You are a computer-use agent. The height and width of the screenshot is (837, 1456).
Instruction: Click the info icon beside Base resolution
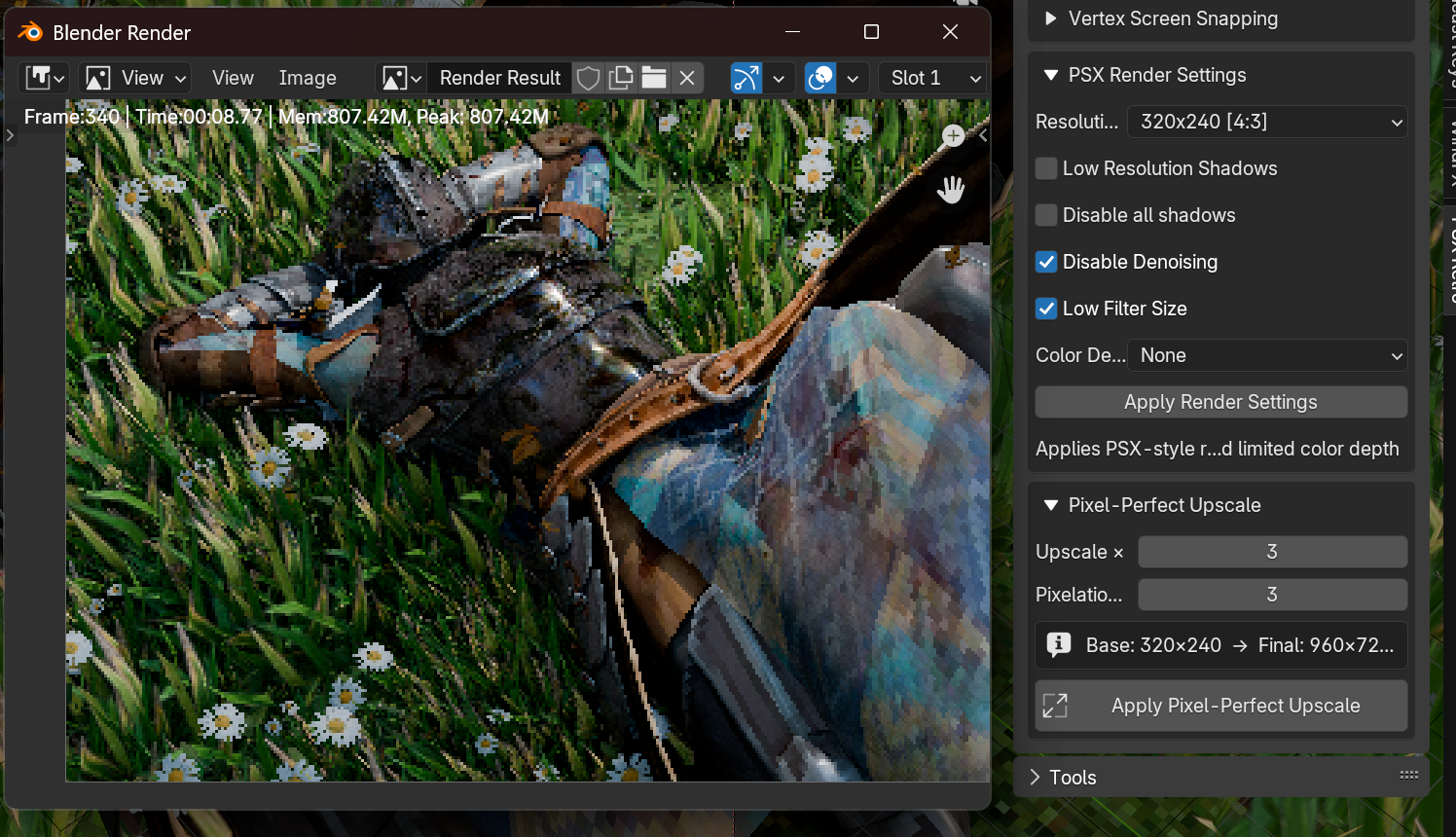pos(1059,644)
